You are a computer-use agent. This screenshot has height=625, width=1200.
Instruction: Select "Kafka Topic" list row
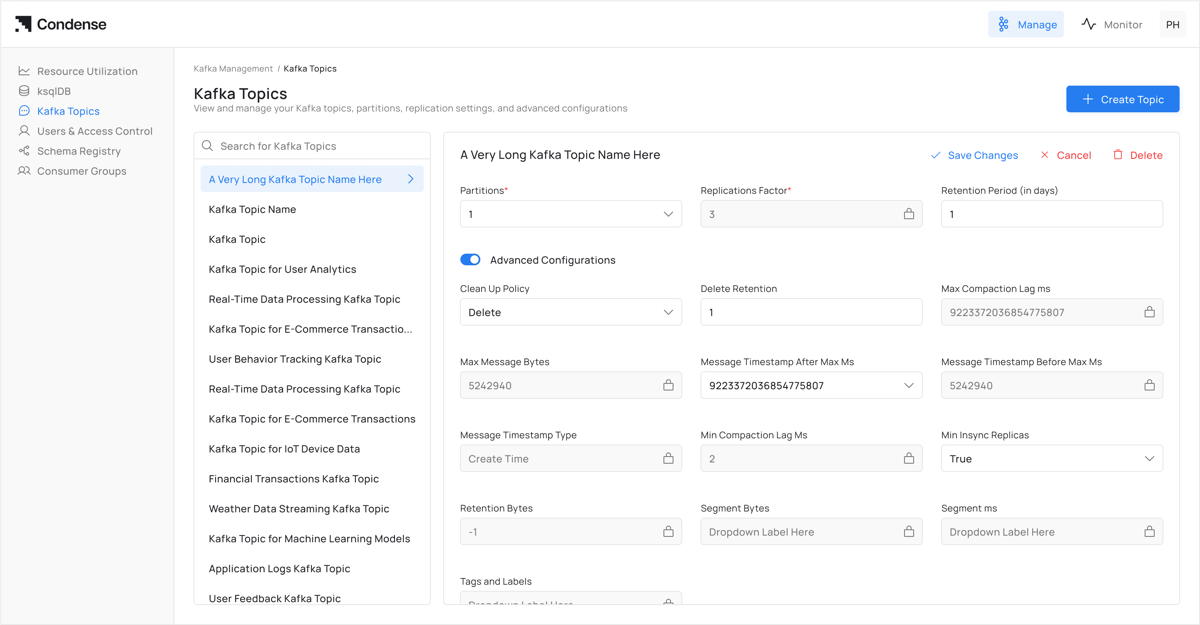312,239
